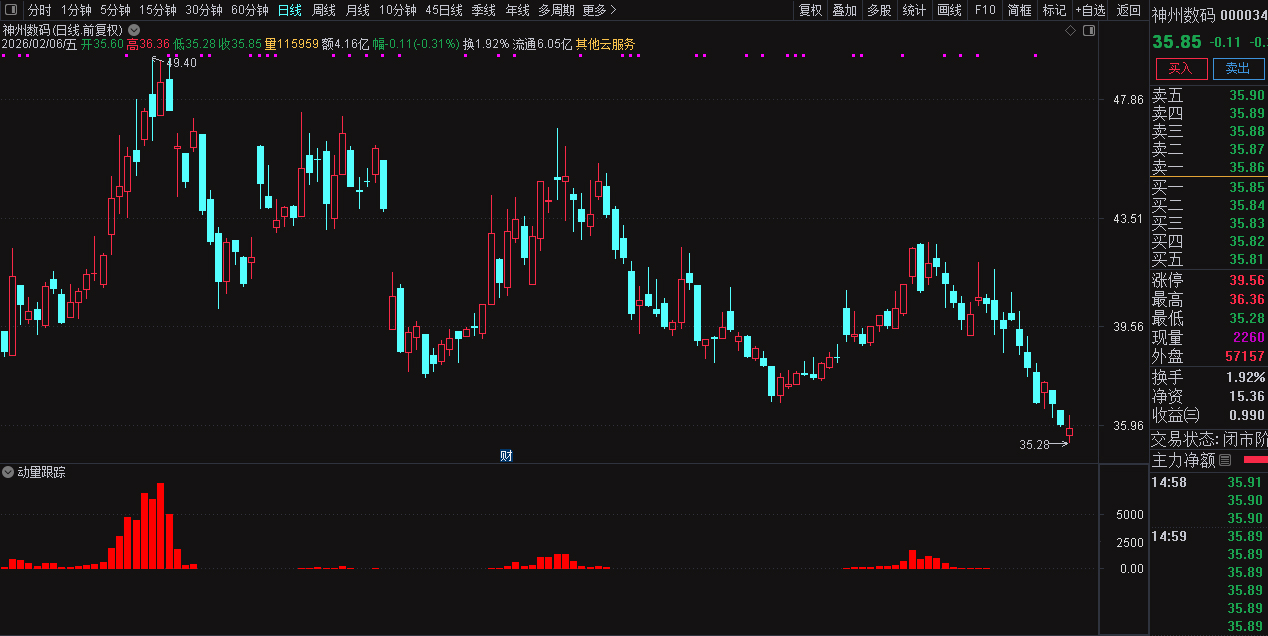This screenshot has width=1268, height=636.
Task: Switch to 简框 simple frame mode
Action: [1019, 9]
